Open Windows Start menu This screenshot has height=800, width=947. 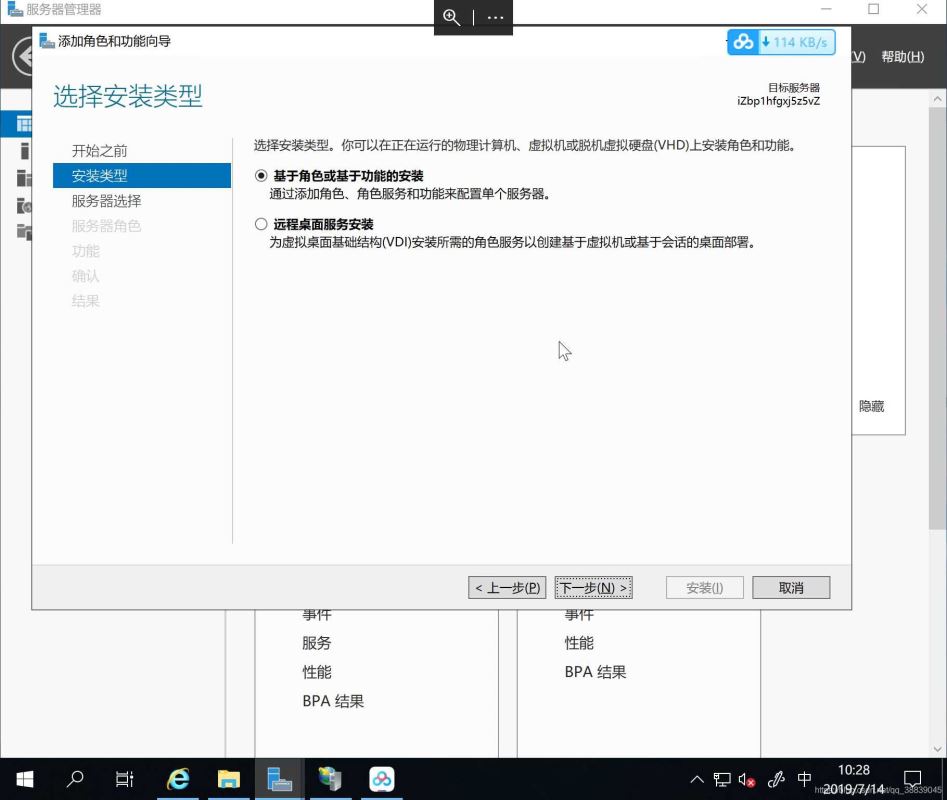[x=24, y=779]
